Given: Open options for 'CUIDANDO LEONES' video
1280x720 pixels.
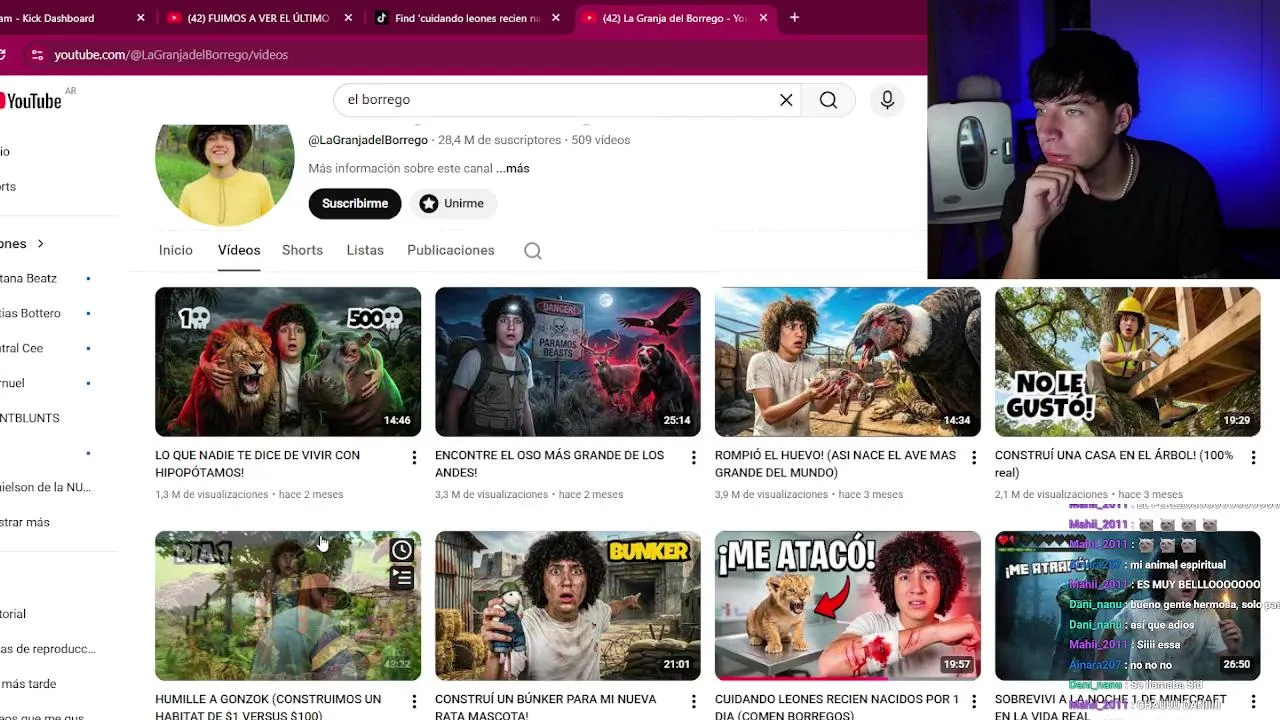Looking at the screenshot, I should pos(974,702).
